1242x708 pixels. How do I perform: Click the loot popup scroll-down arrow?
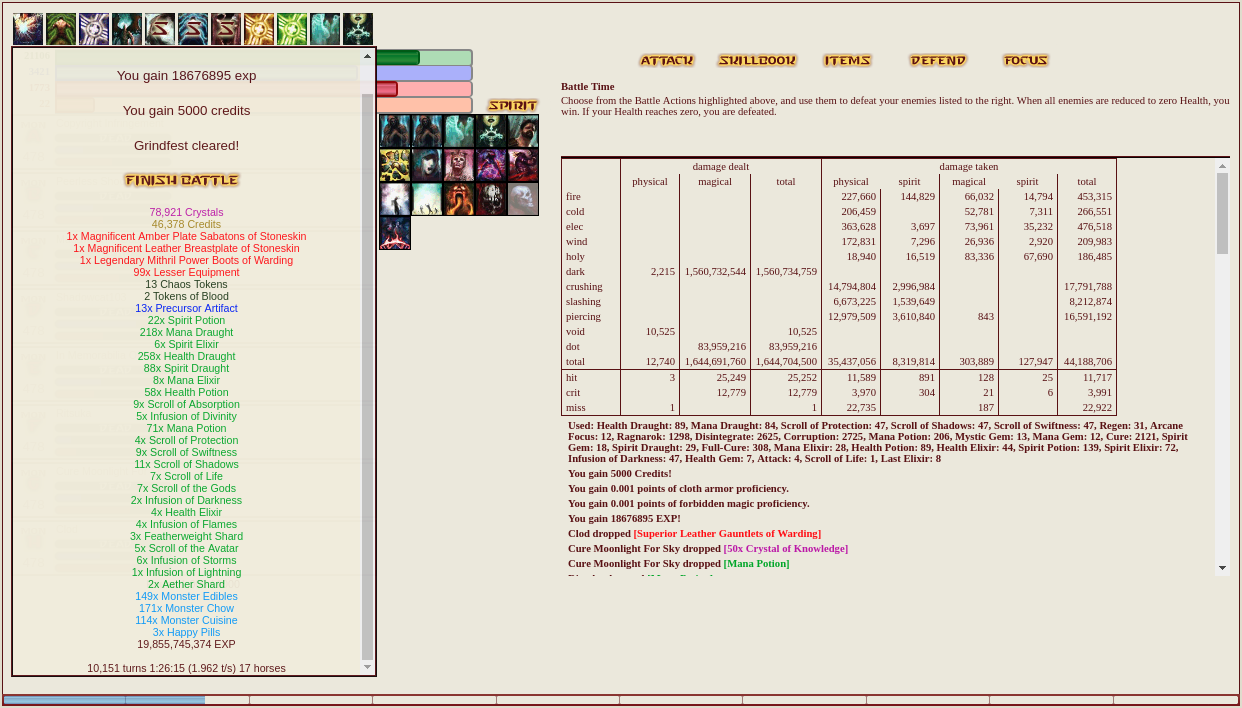coord(367,667)
